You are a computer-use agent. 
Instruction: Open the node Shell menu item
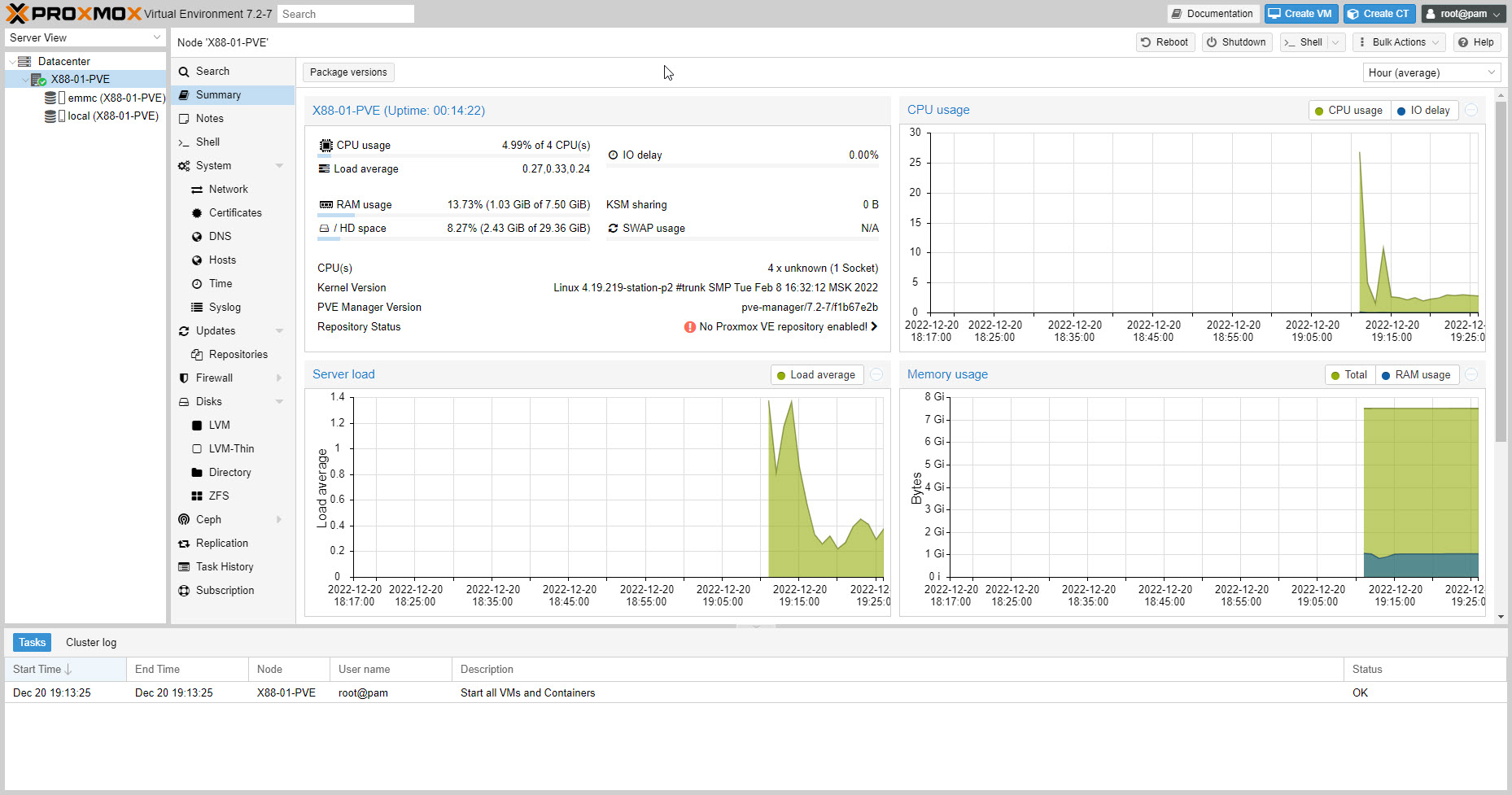coord(232,142)
